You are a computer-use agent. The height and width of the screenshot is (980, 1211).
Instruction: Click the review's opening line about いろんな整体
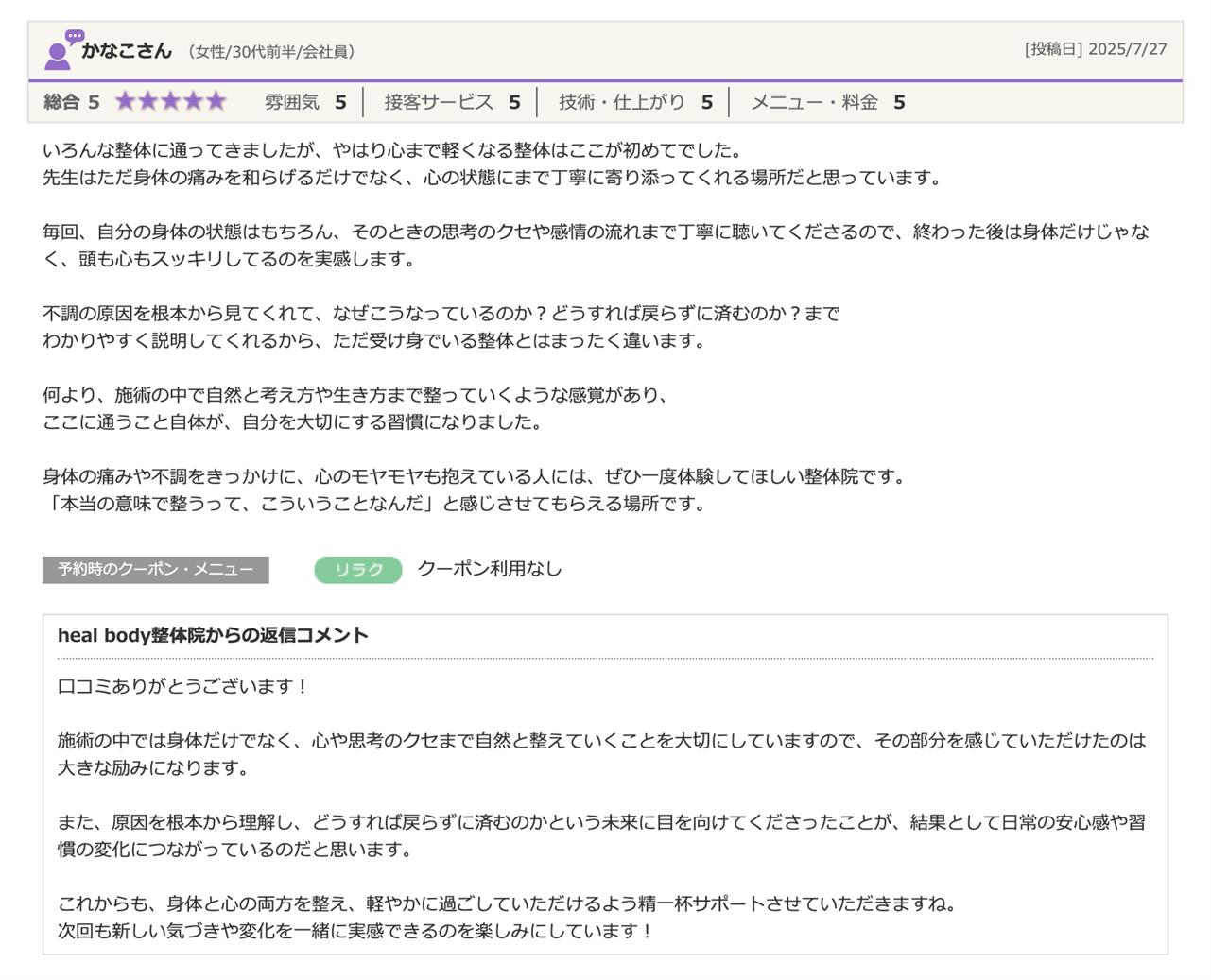tap(393, 150)
